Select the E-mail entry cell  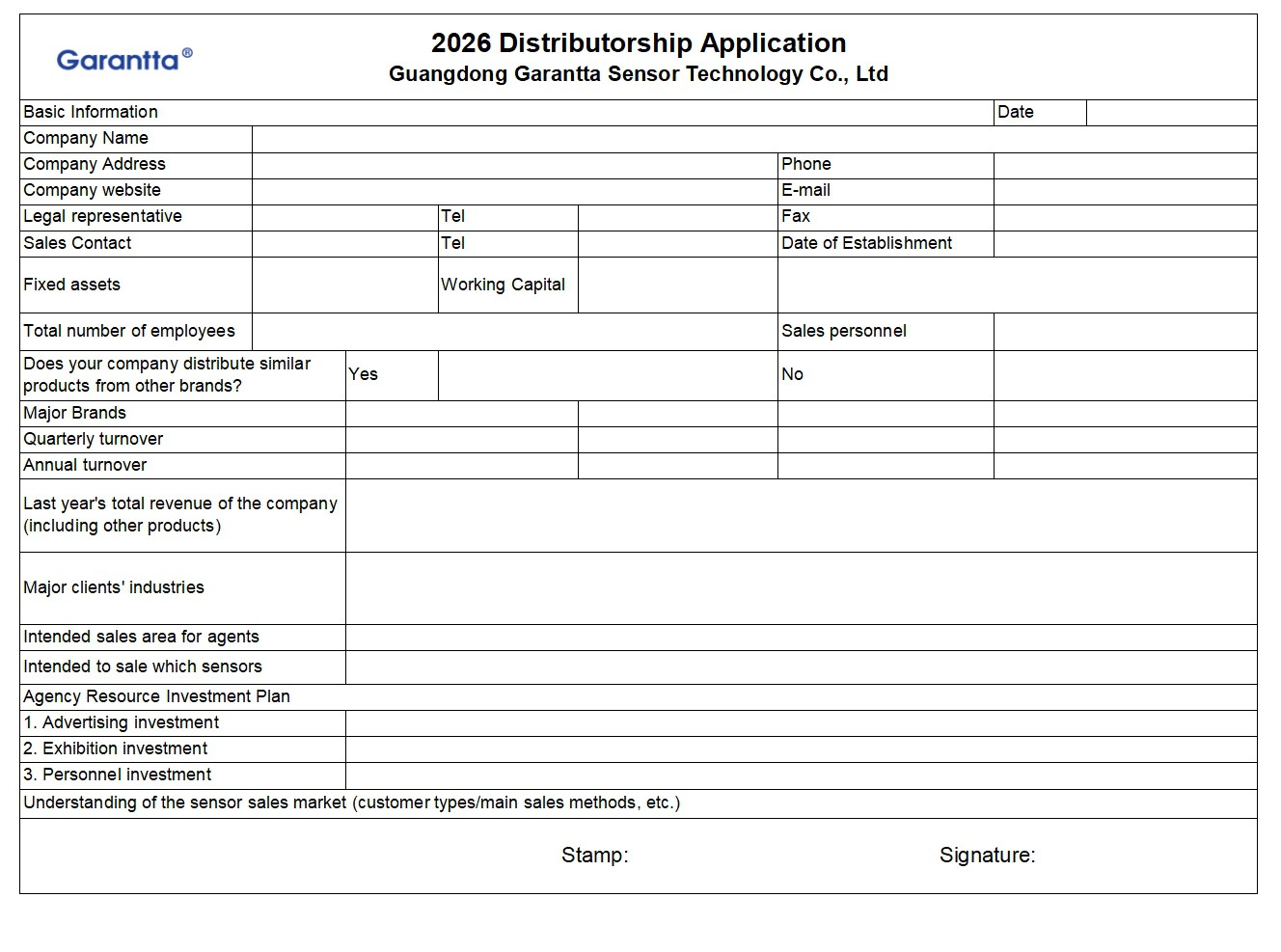[x=1125, y=191]
